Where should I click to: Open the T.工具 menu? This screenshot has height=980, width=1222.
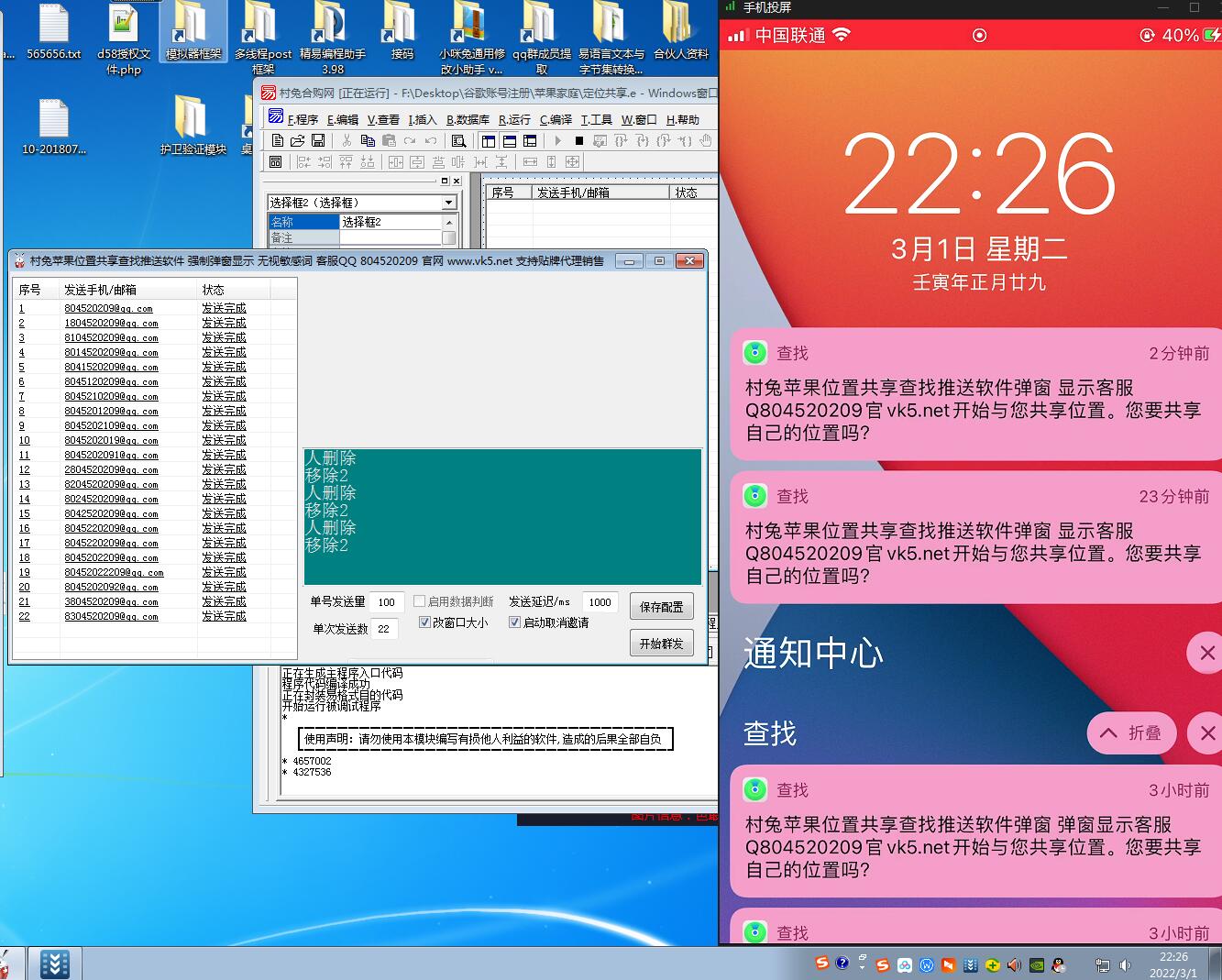[x=596, y=119]
